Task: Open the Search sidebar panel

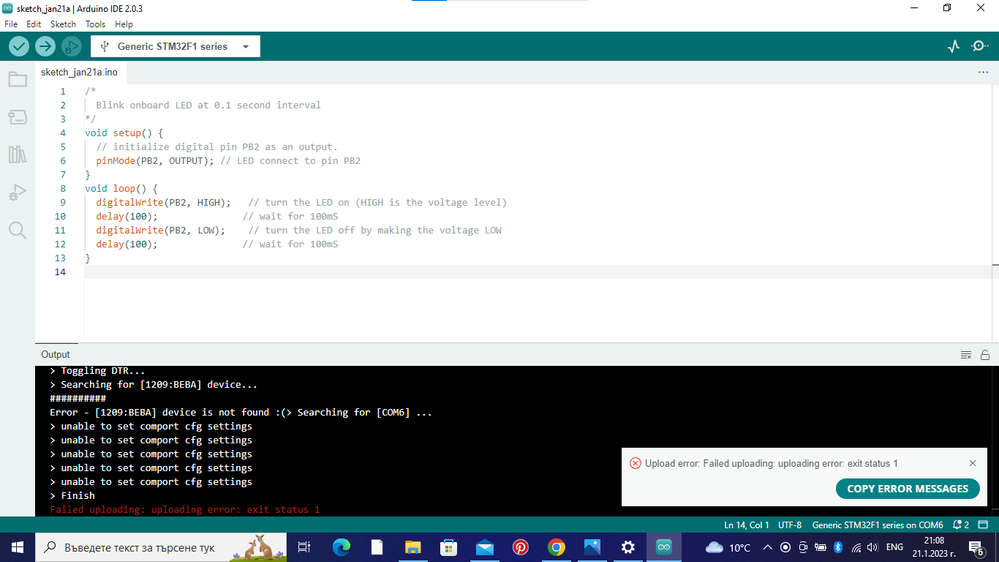Action: pos(17,229)
